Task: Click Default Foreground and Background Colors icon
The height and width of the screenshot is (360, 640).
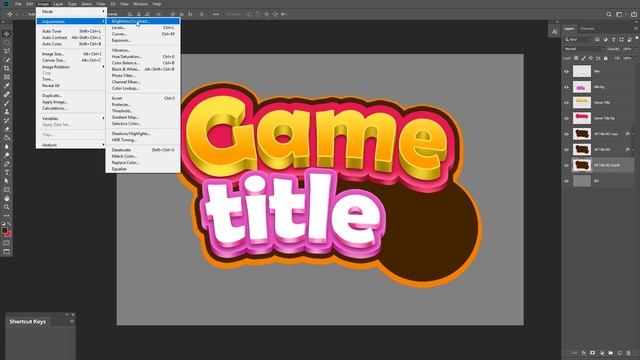Action: pos(3,224)
